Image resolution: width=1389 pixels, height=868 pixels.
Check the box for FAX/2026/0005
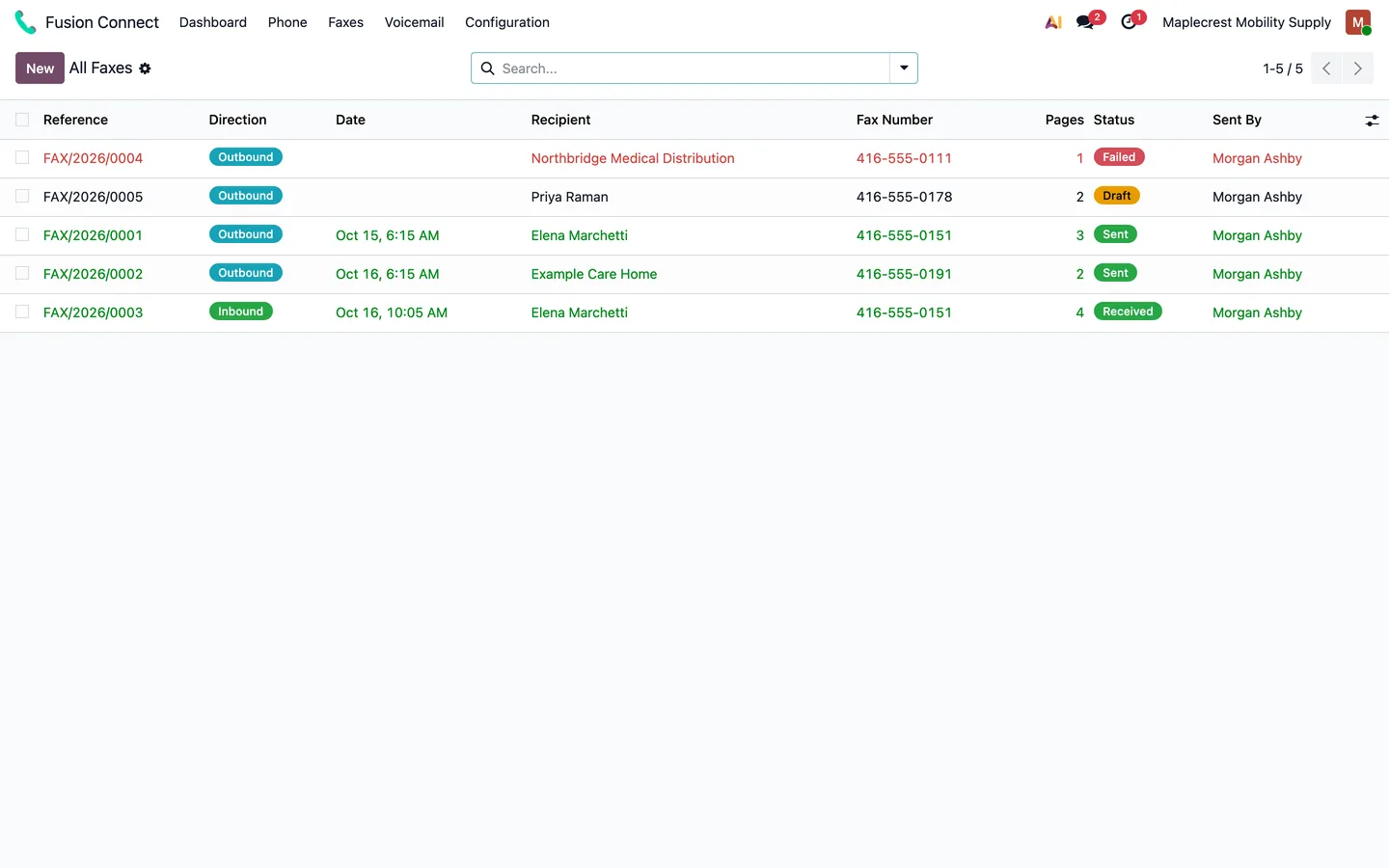tap(22, 196)
